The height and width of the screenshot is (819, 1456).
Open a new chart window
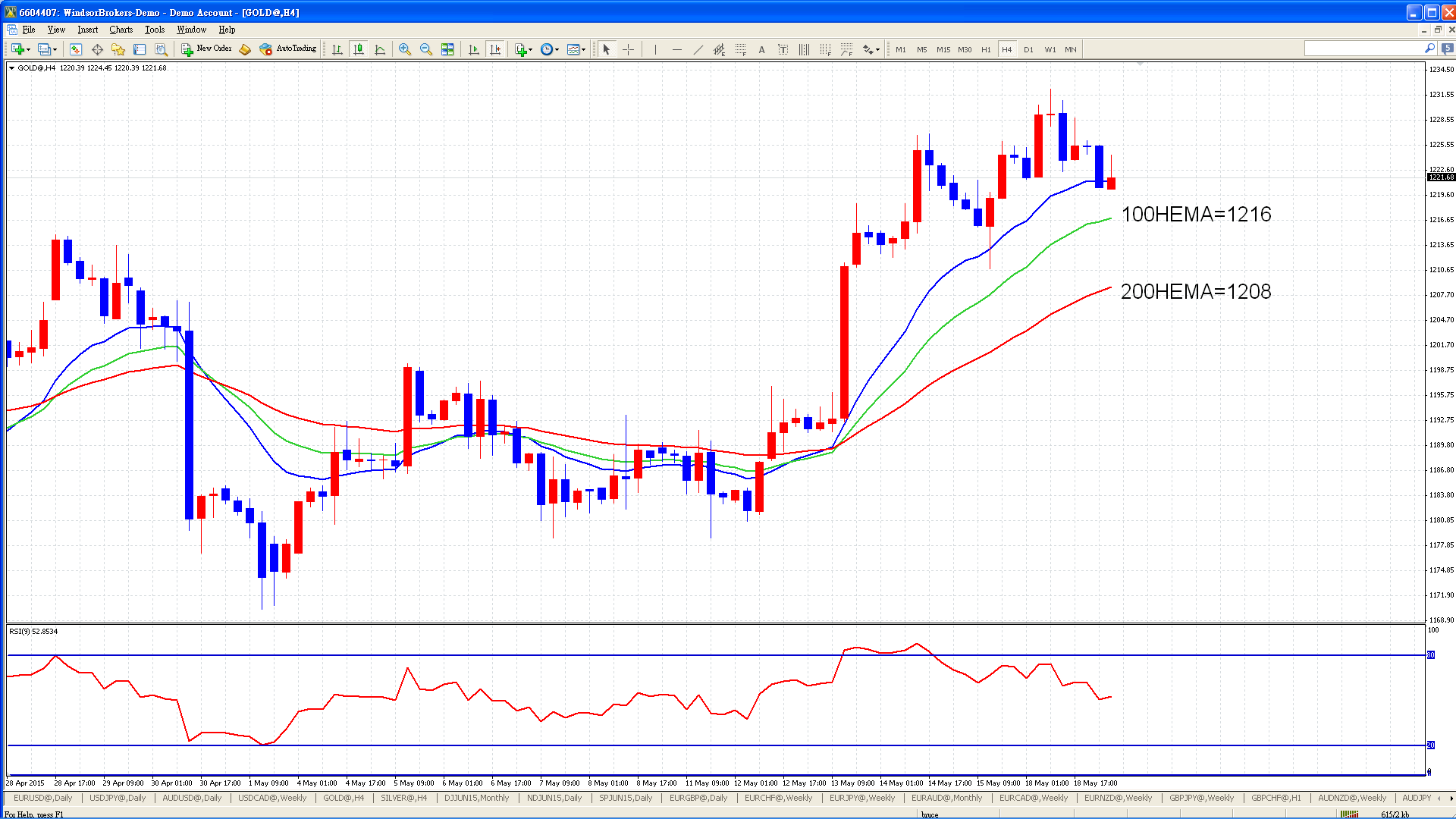(17, 49)
